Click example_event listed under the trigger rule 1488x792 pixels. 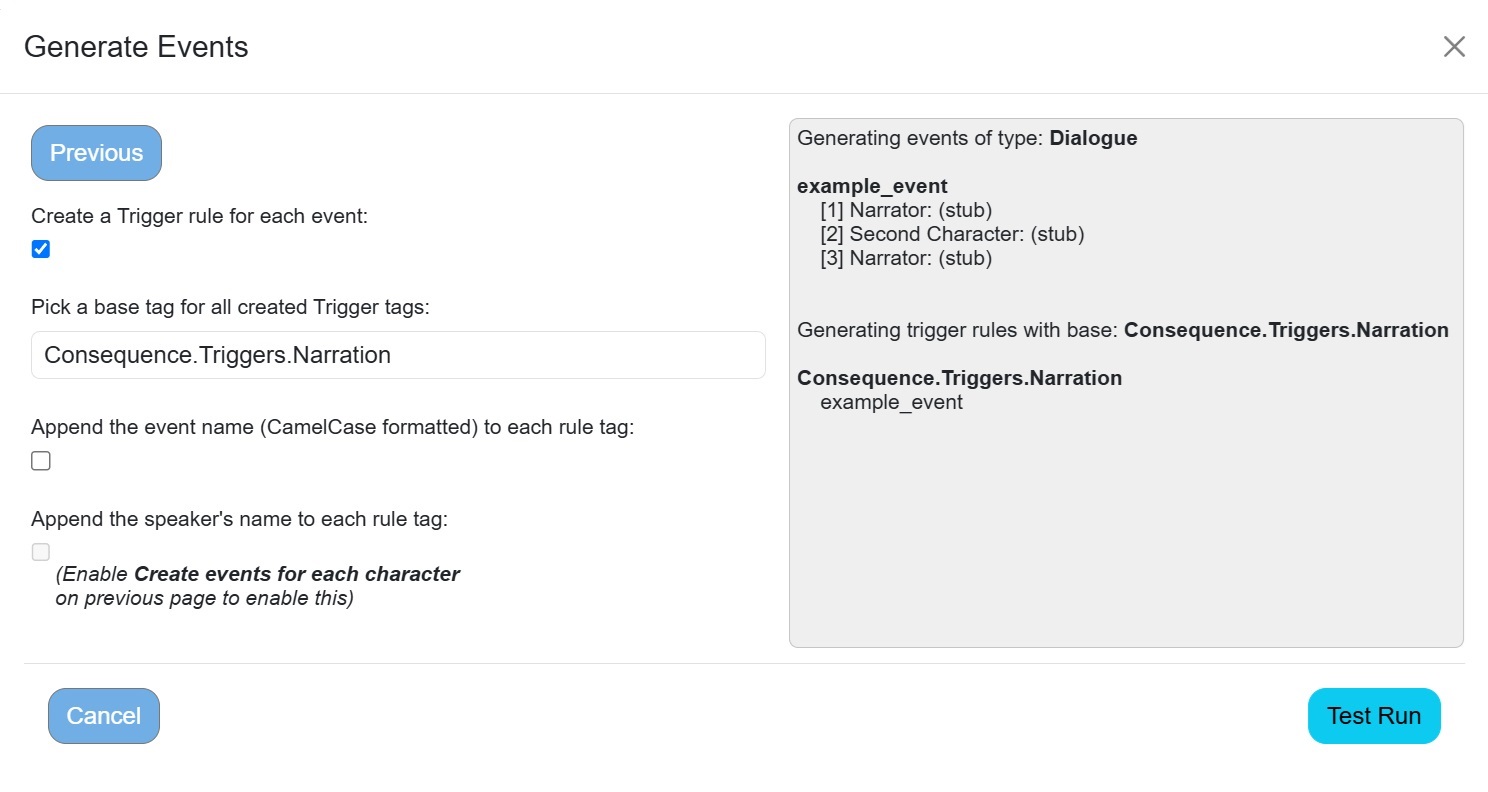tap(891, 402)
